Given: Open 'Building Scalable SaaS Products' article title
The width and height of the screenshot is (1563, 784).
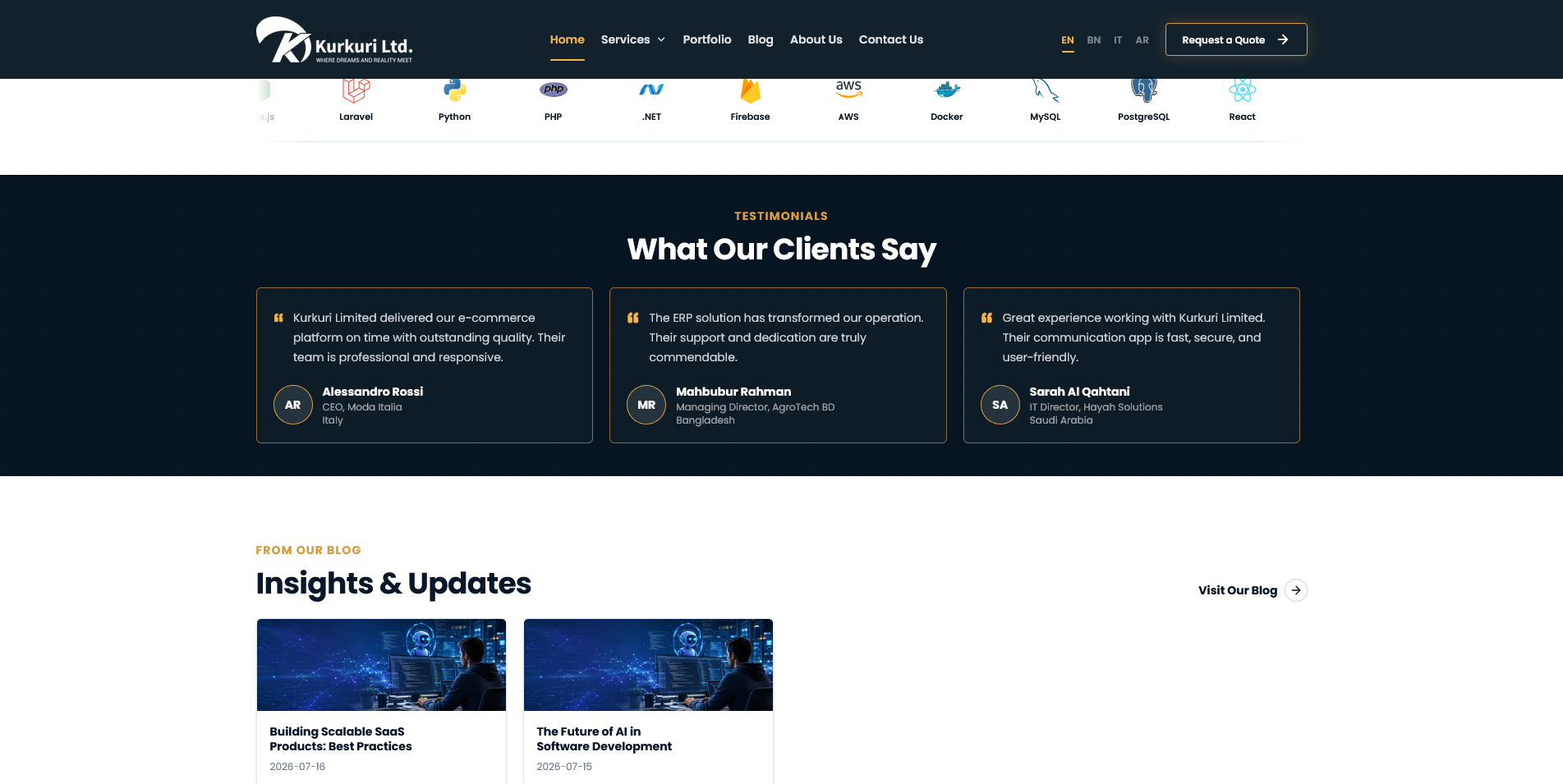Looking at the screenshot, I should 341,739.
